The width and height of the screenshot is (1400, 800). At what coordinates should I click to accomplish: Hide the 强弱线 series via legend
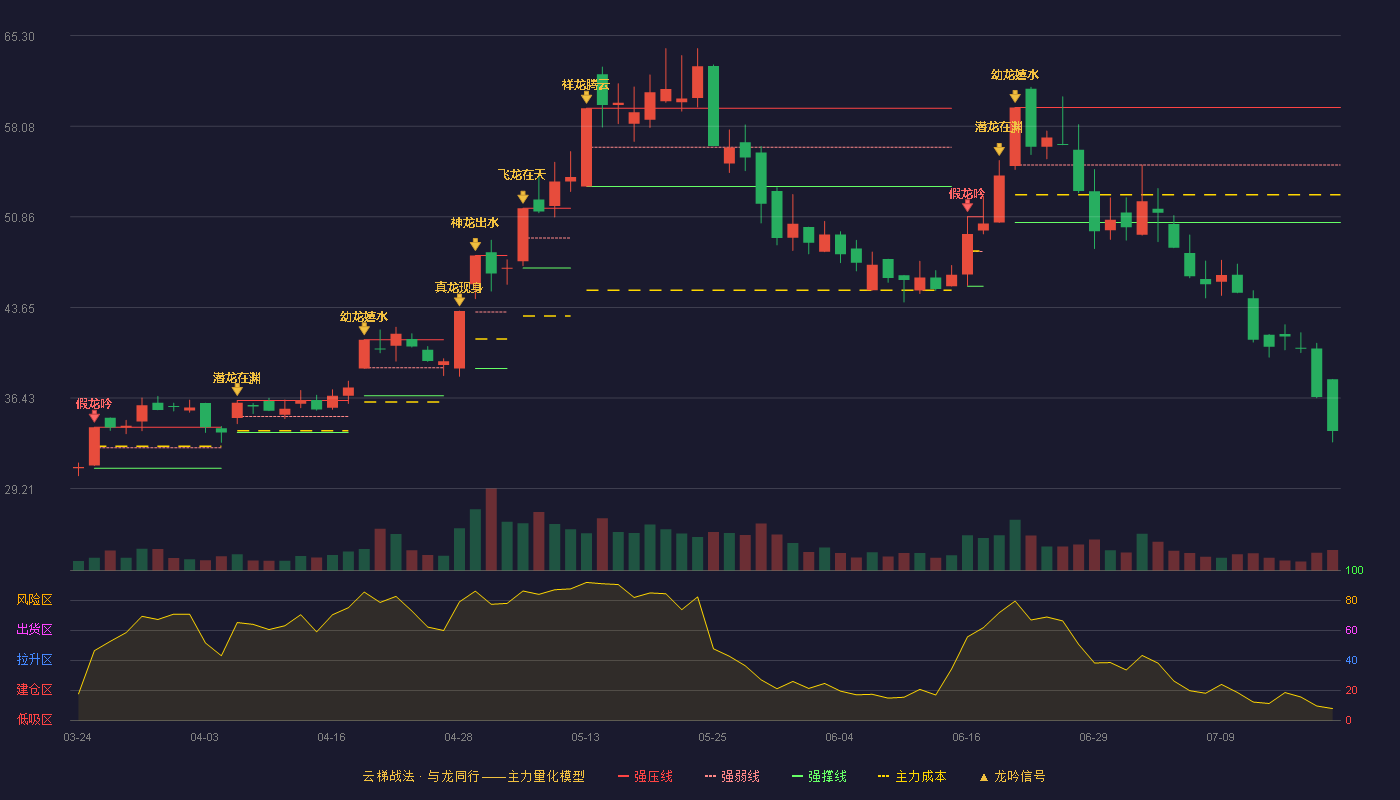pyautogui.click(x=732, y=776)
